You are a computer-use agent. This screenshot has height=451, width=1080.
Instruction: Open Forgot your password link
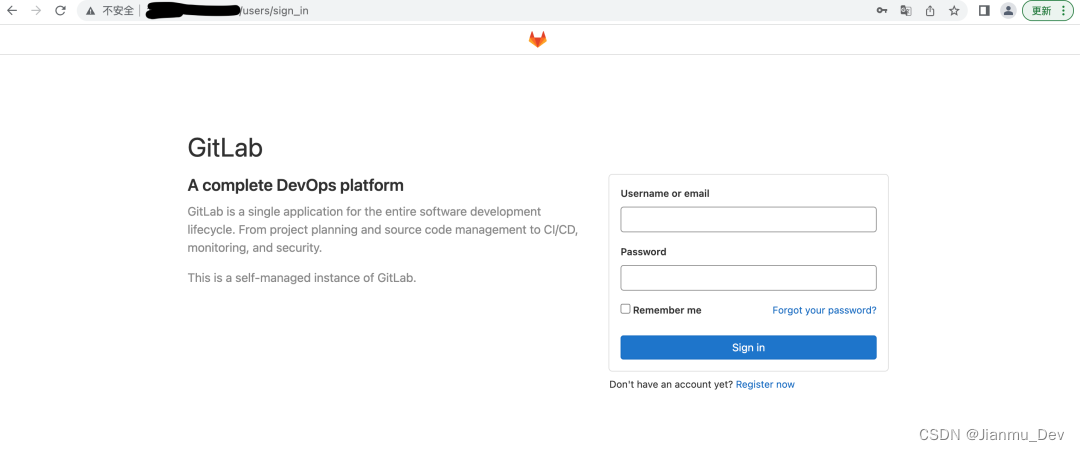click(824, 311)
